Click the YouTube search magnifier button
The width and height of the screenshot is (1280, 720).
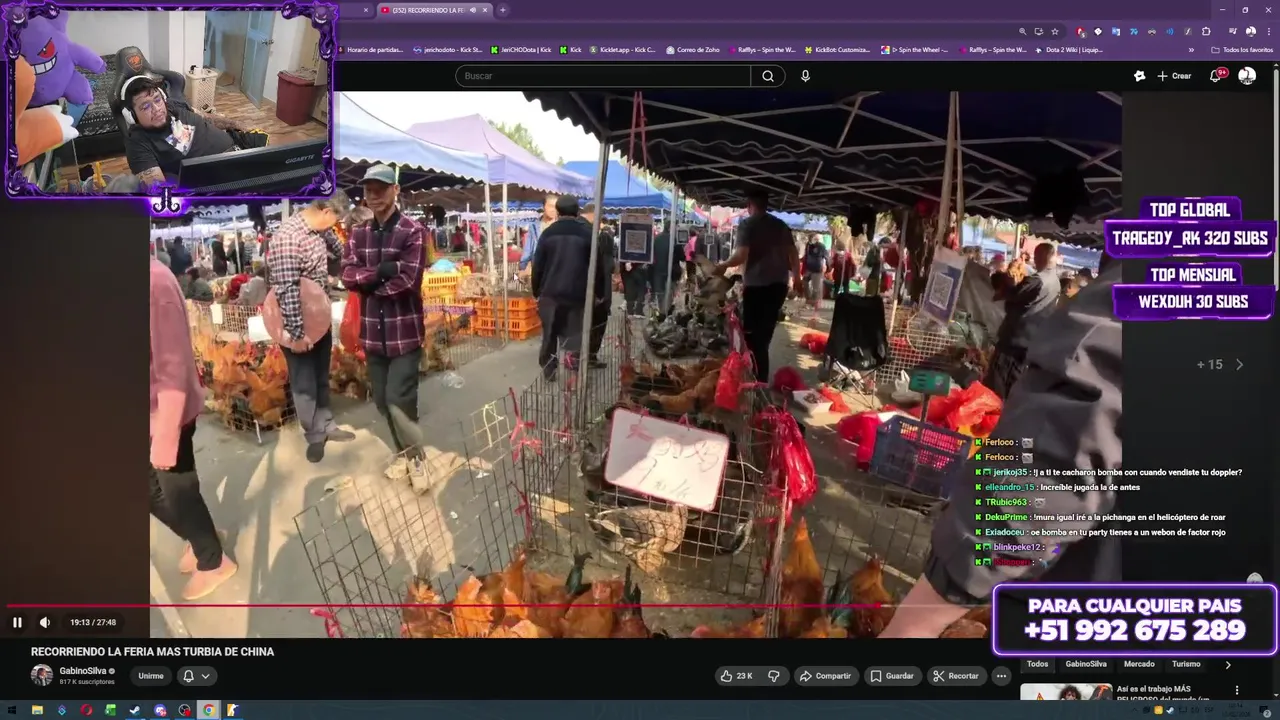point(768,76)
